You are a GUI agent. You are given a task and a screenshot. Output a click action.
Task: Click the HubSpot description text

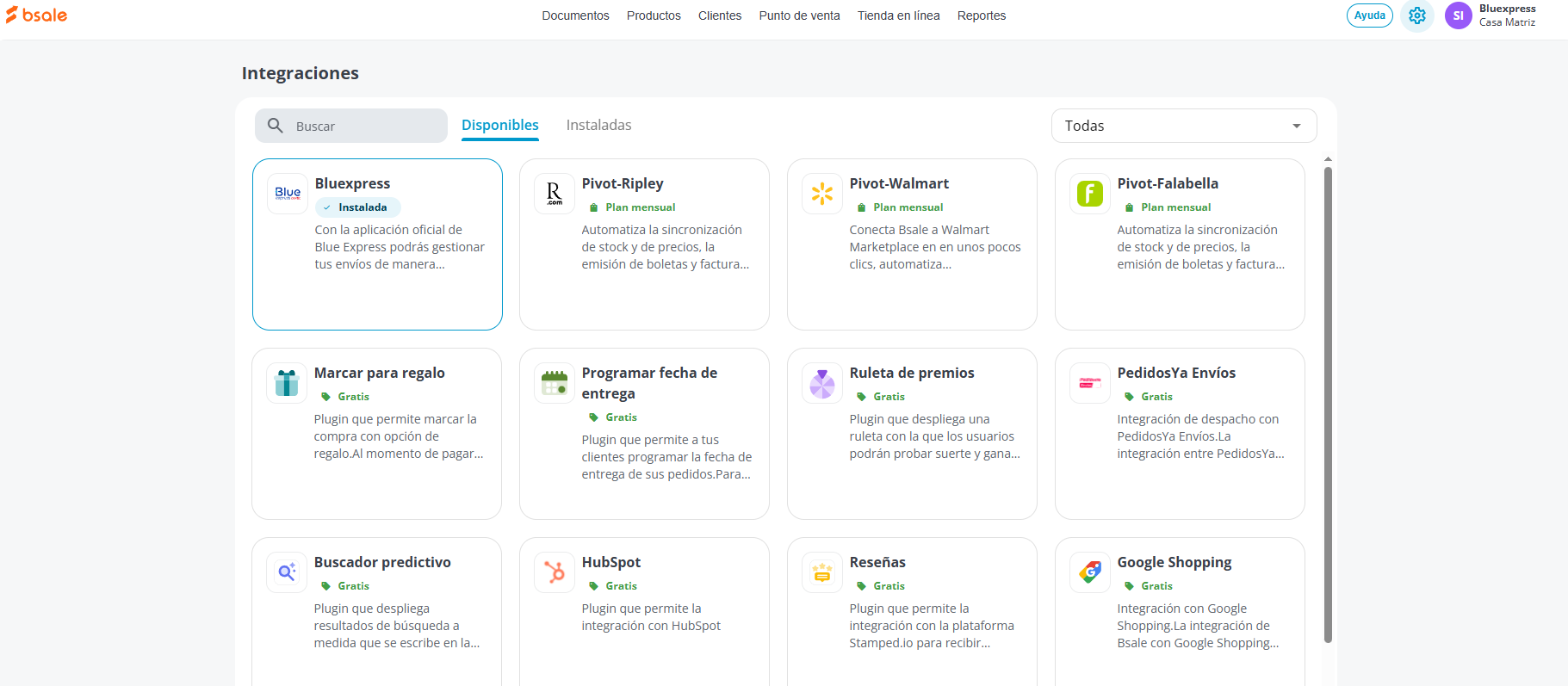(x=651, y=617)
